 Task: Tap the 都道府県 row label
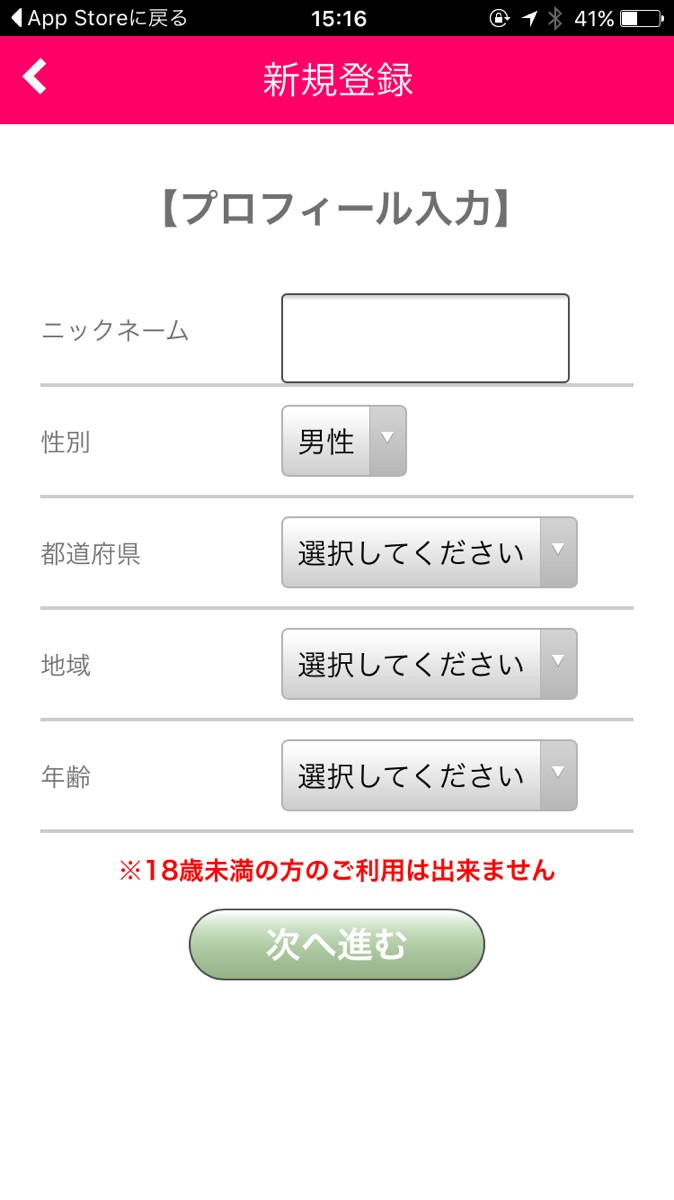click(x=90, y=554)
